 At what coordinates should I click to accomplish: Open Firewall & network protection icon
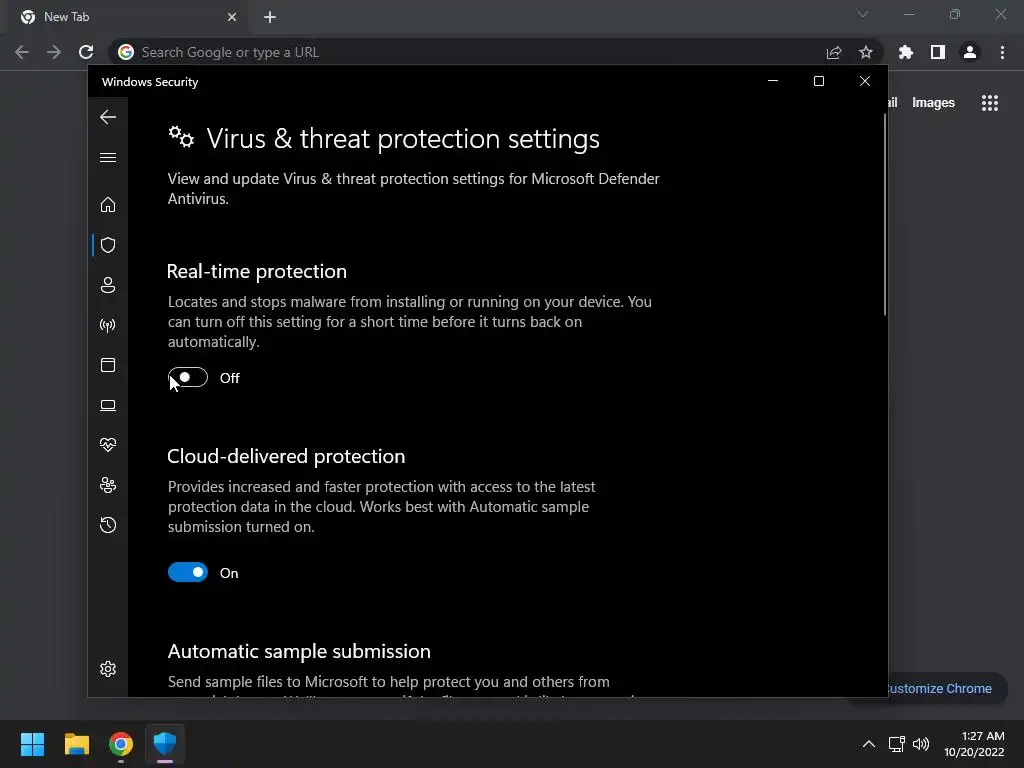point(108,325)
